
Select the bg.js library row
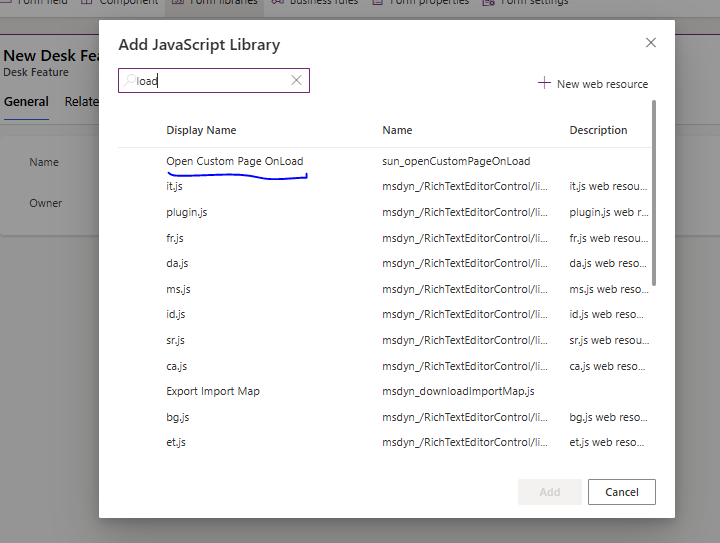tap(385, 417)
